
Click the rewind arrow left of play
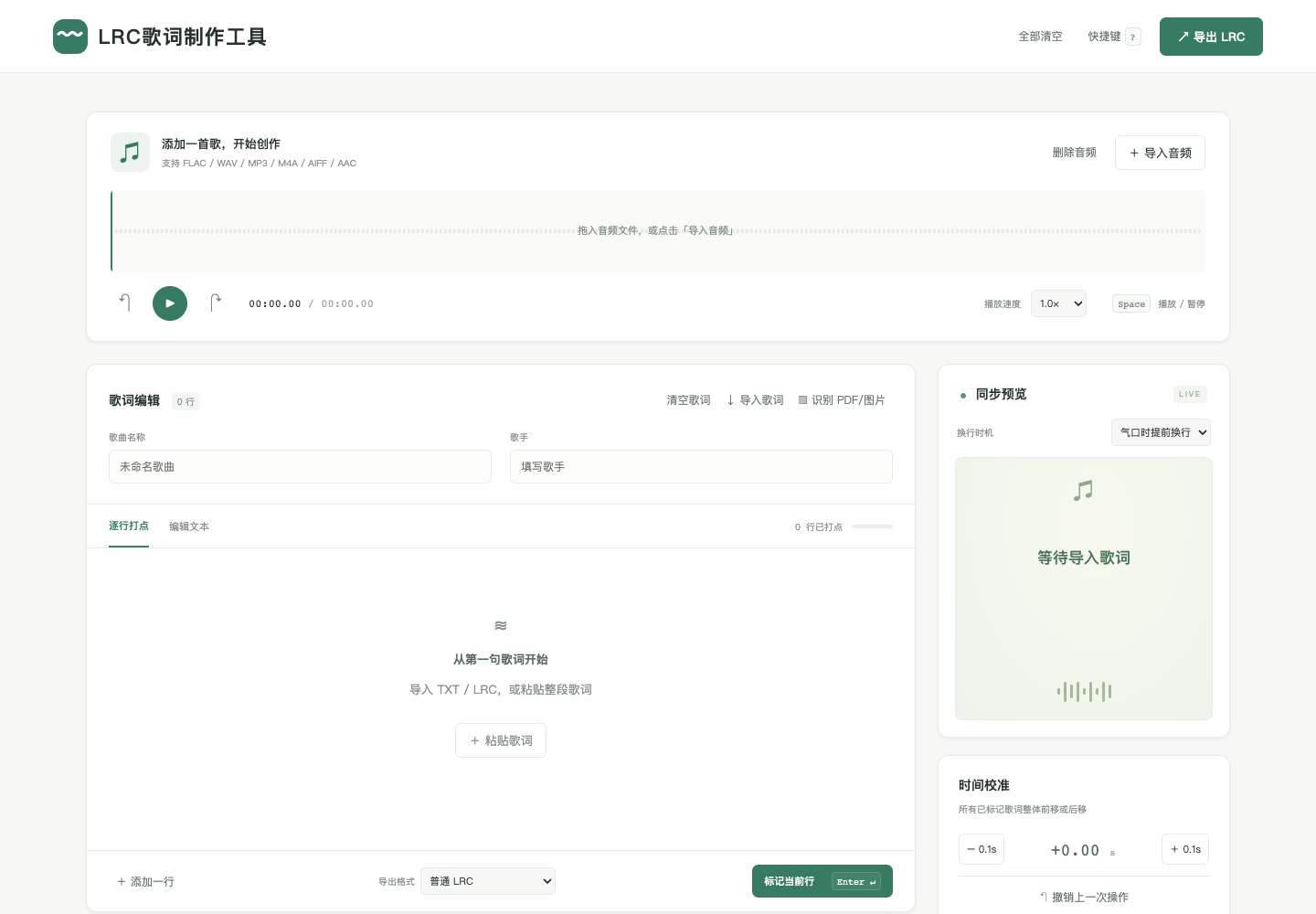[125, 303]
